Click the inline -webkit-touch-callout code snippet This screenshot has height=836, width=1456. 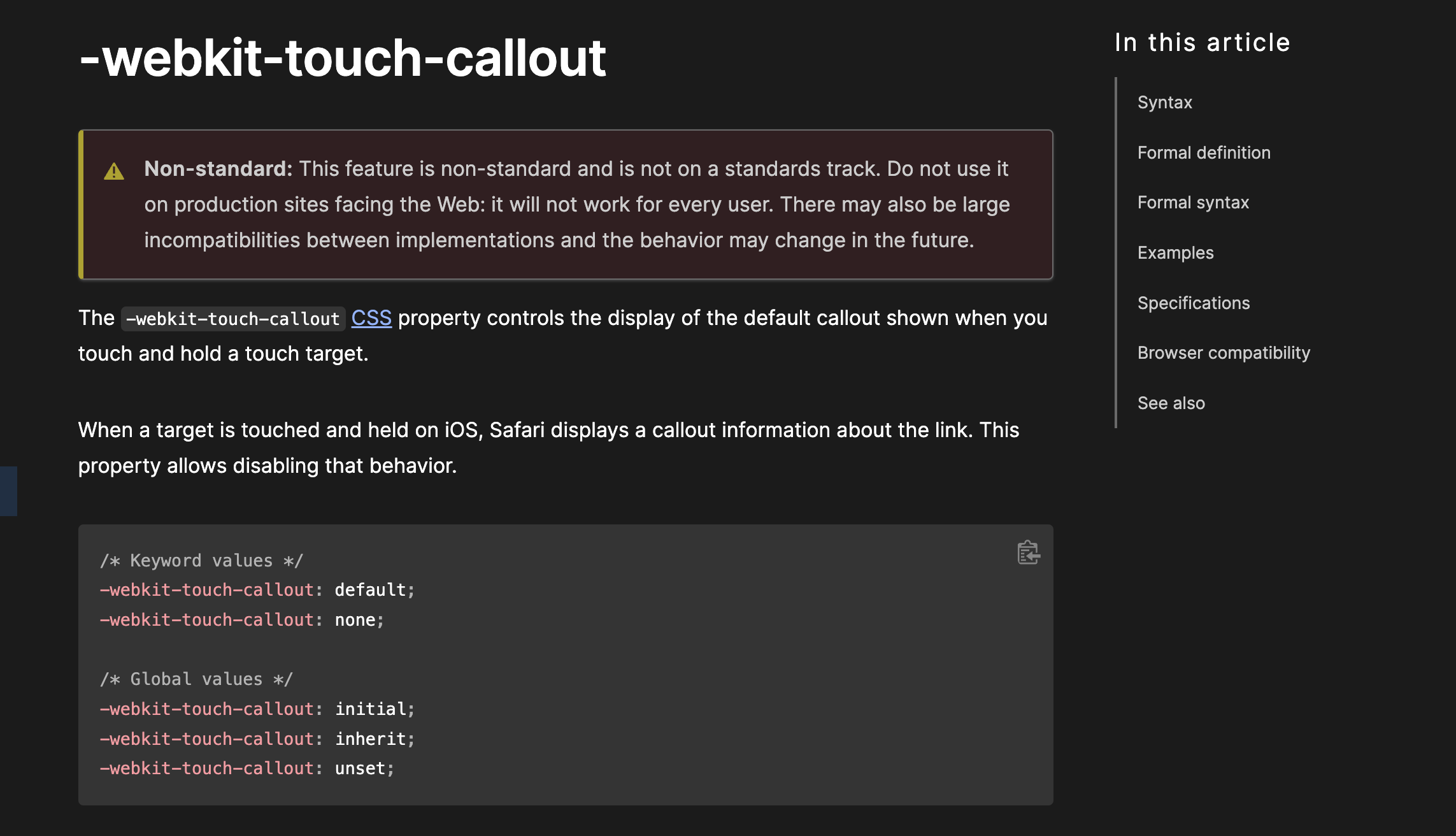(233, 319)
